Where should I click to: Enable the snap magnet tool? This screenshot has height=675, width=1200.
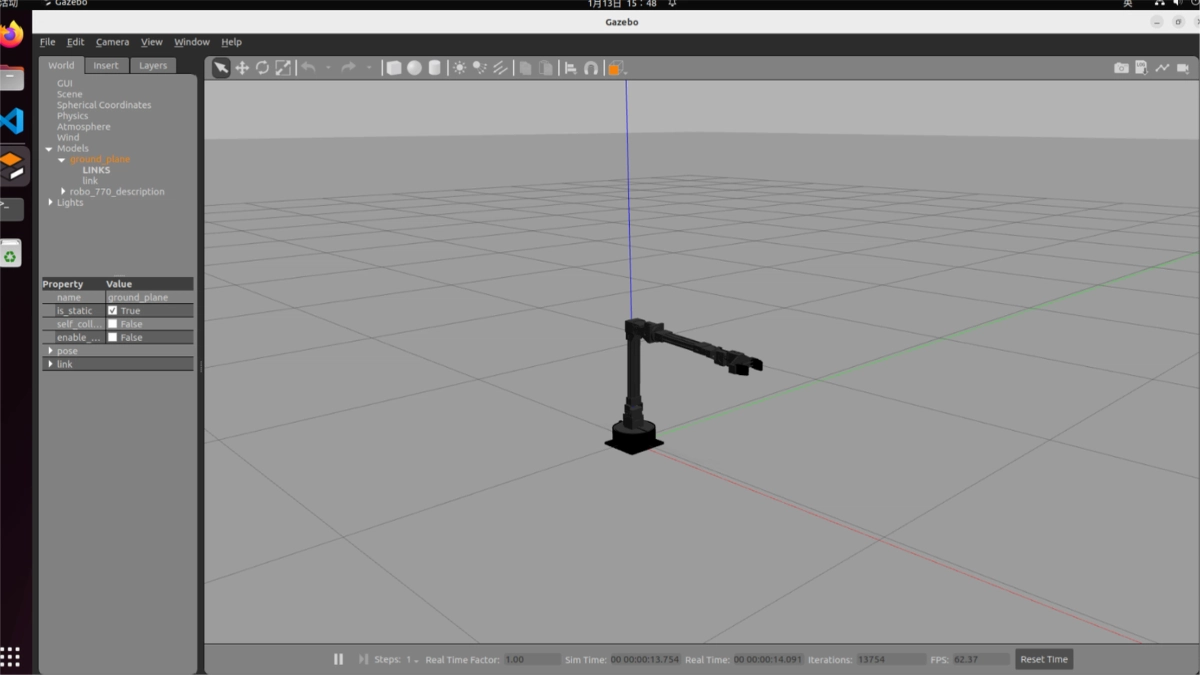591,68
